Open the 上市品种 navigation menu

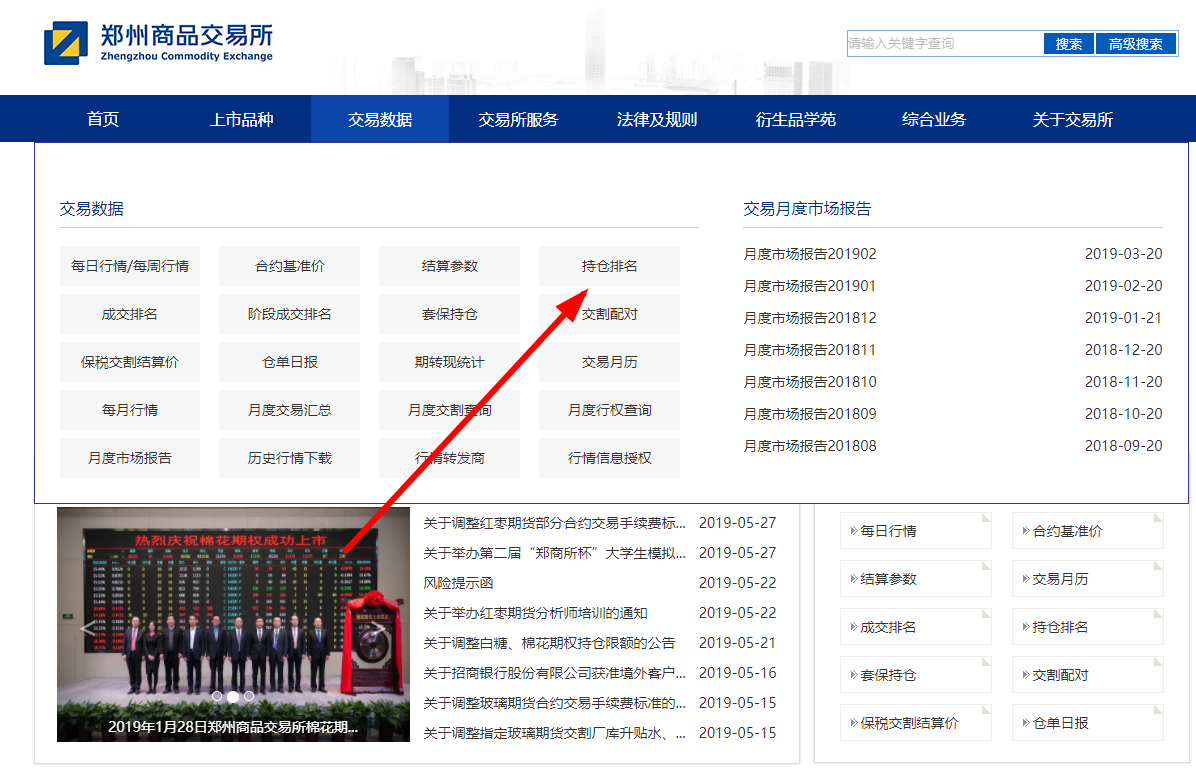[241, 119]
